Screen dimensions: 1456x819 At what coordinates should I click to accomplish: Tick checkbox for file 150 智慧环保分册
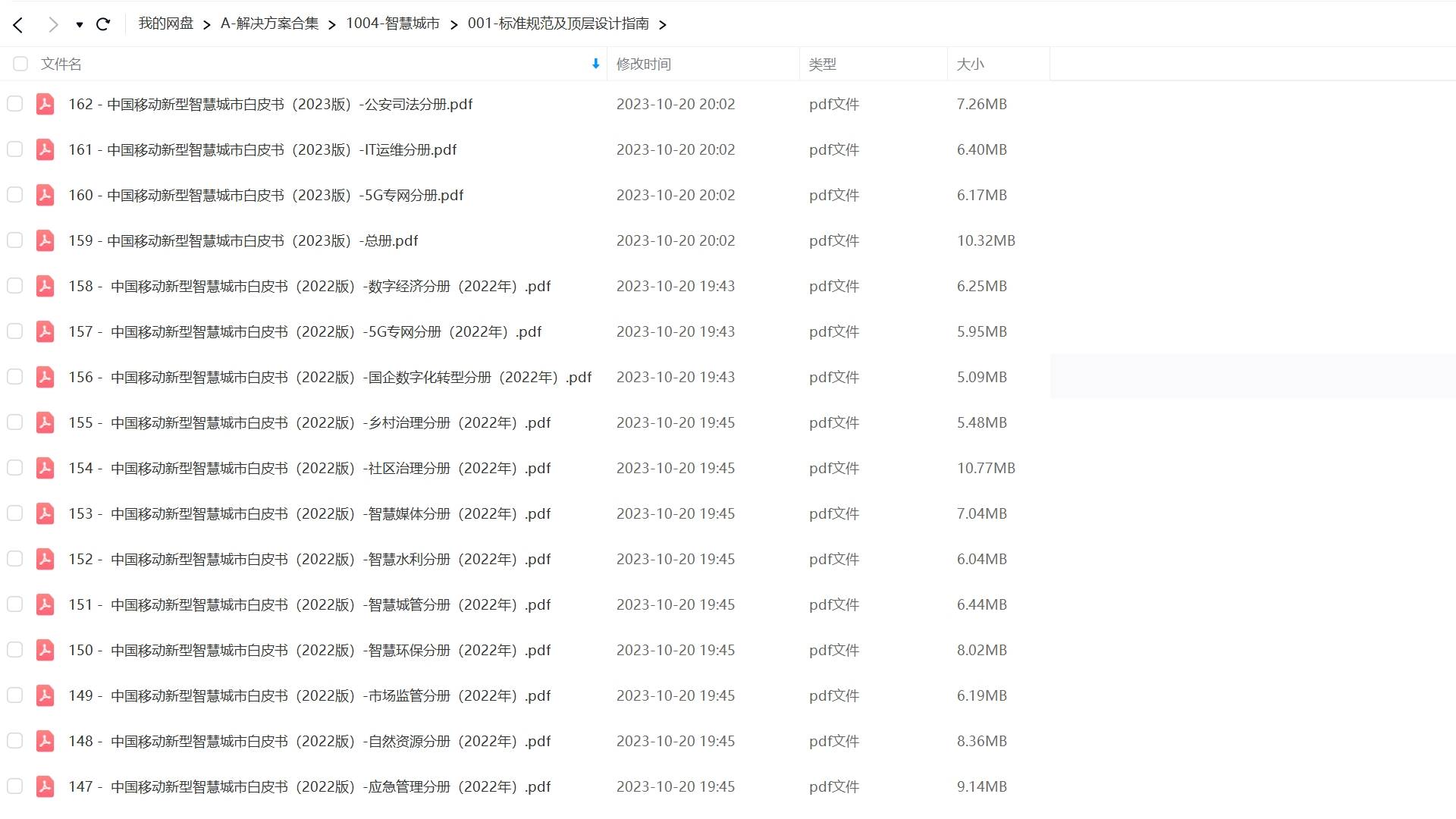tap(14, 650)
